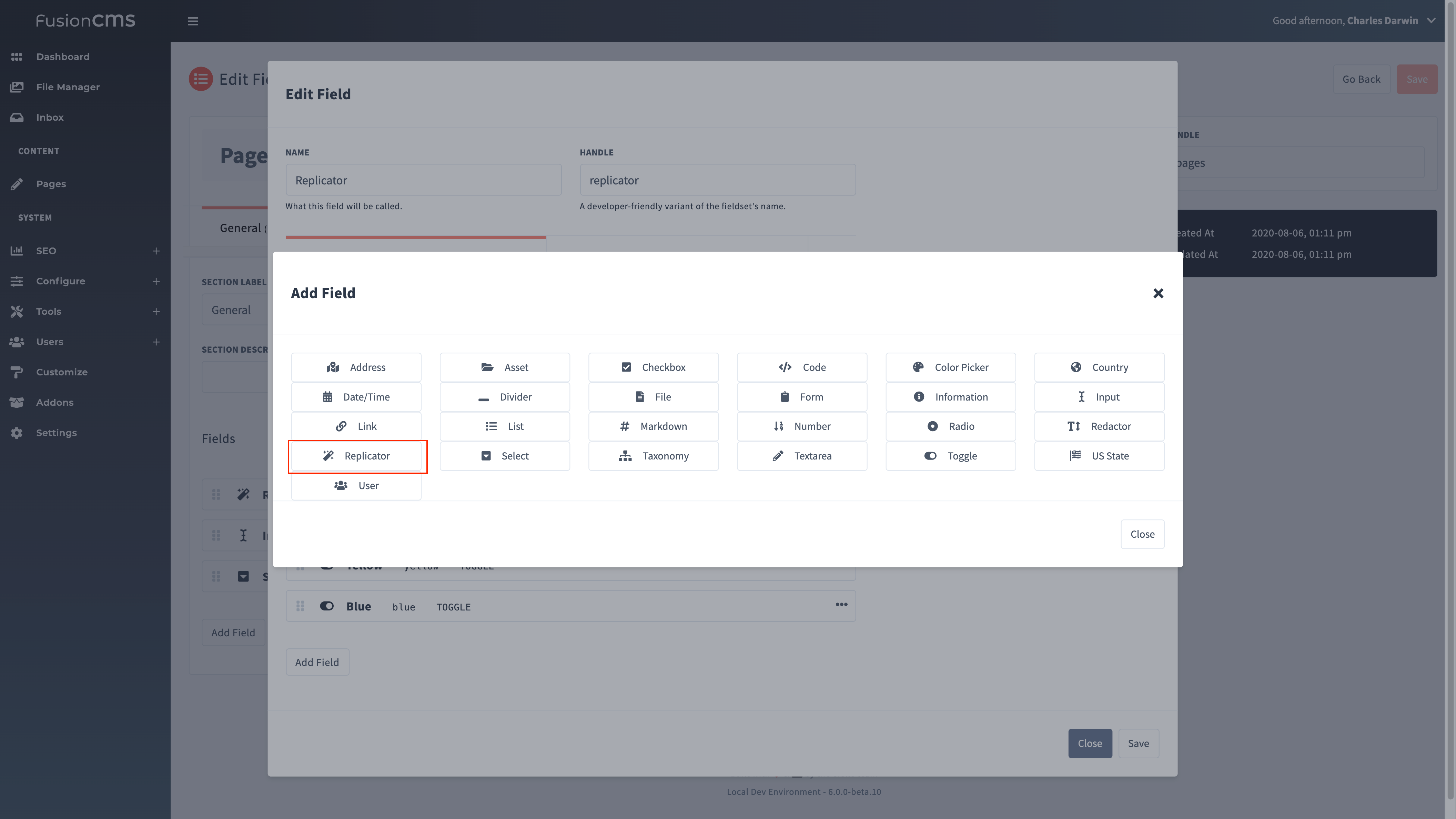The image size is (1456, 819).
Task: Open the Customize section
Action: pos(62,371)
